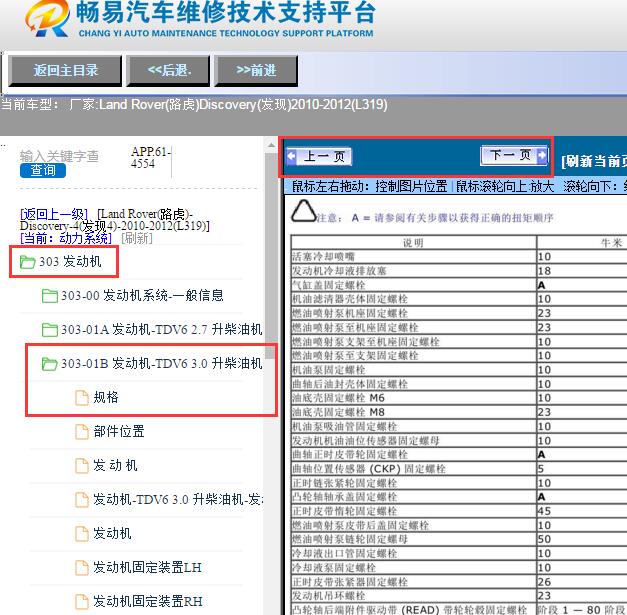Click document icon beside 发动机固定装置RH

coord(82,601)
